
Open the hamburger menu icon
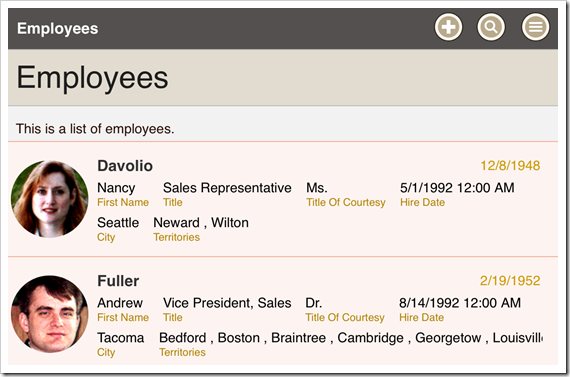(535, 27)
